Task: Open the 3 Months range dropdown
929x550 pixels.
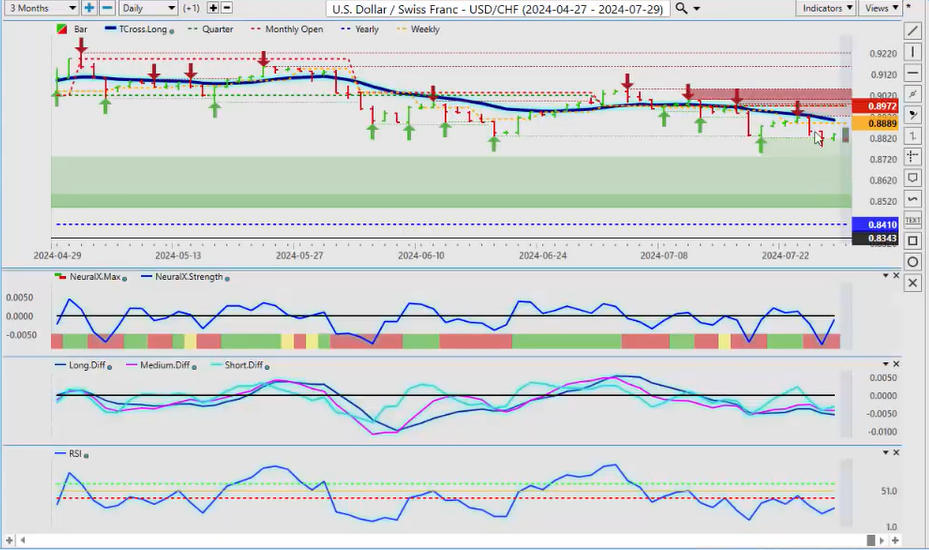Action: click(x=39, y=8)
